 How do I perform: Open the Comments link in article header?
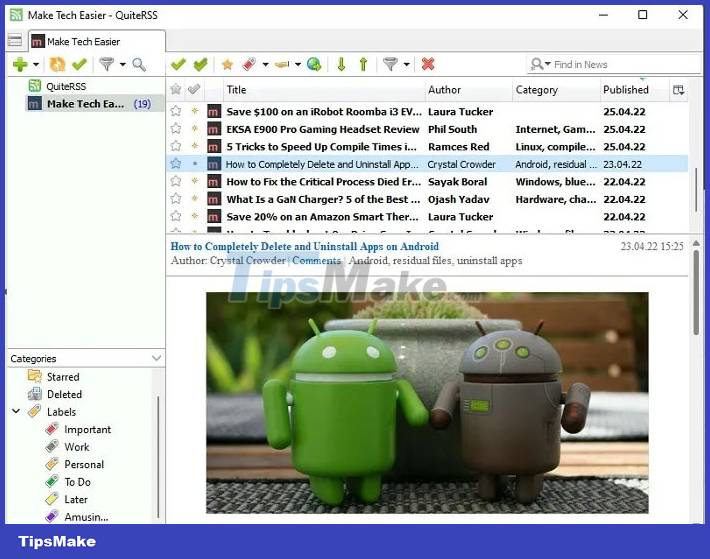click(x=316, y=261)
